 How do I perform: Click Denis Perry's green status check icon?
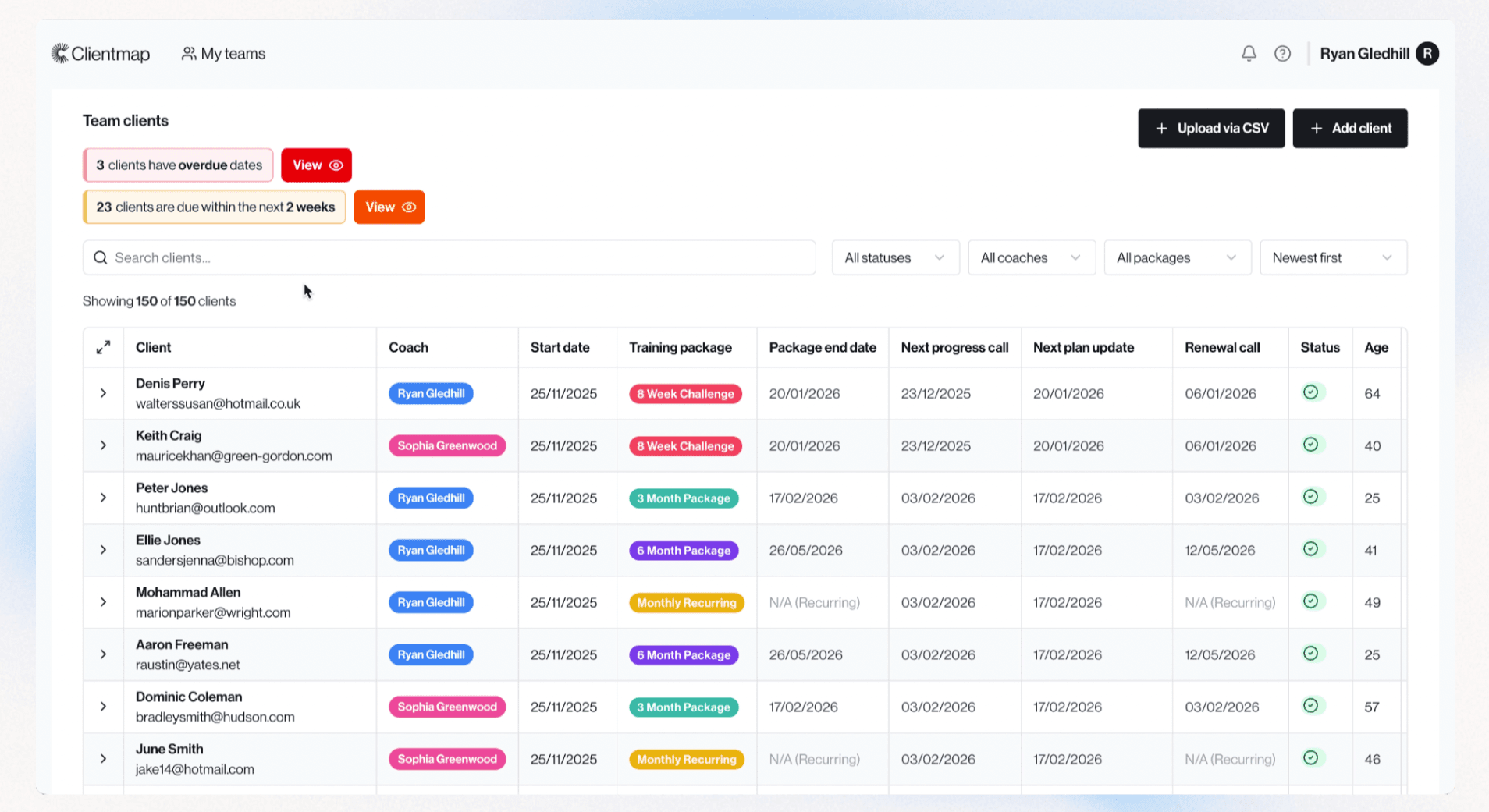[x=1311, y=393]
